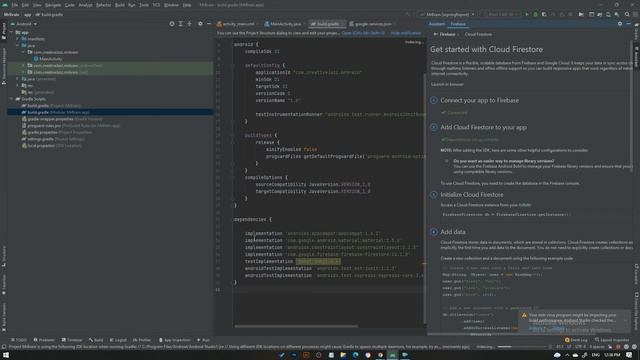Open the VCS menu
This screenshot has height=360, width=640.
pyautogui.click(x=156, y=5)
